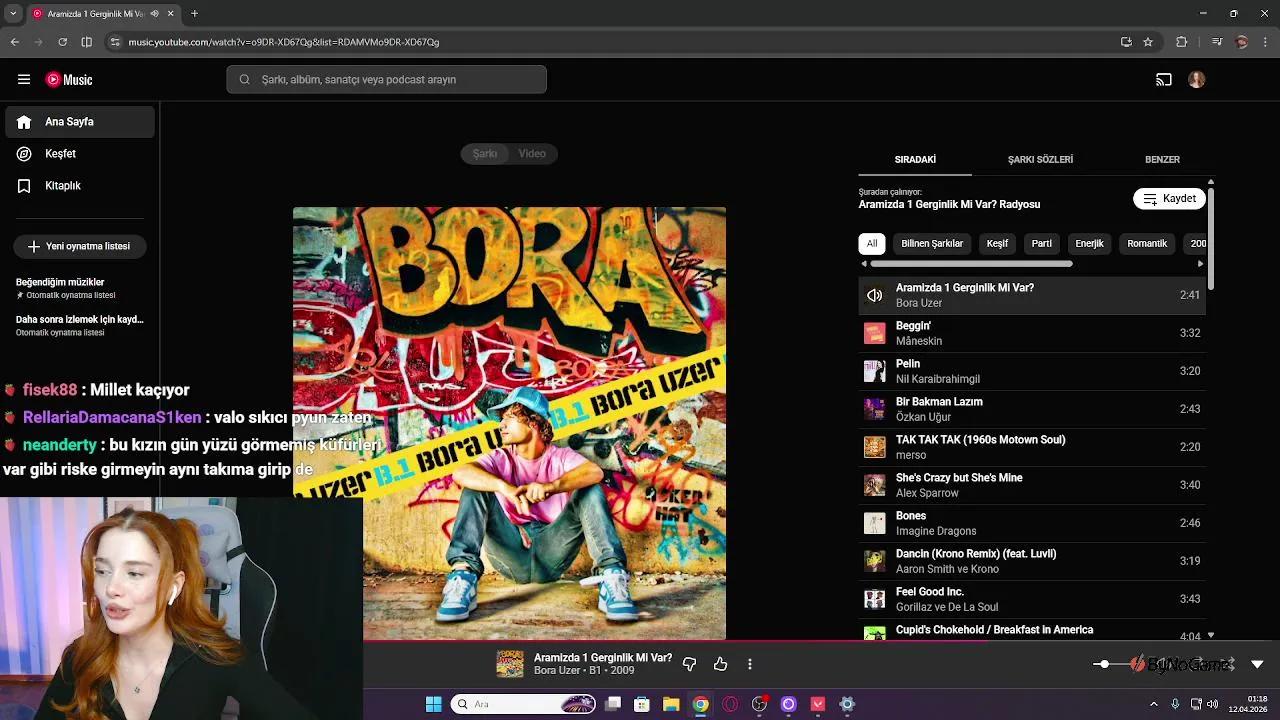Image resolution: width=1280 pixels, height=720 pixels.
Task: Go to Ana Sayfa in sidebar
Action: (80, 122)
